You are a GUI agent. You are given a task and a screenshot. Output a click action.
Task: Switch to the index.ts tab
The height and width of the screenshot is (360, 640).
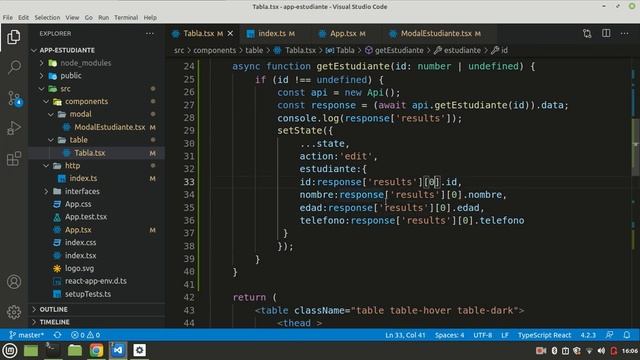coord(271,33)
